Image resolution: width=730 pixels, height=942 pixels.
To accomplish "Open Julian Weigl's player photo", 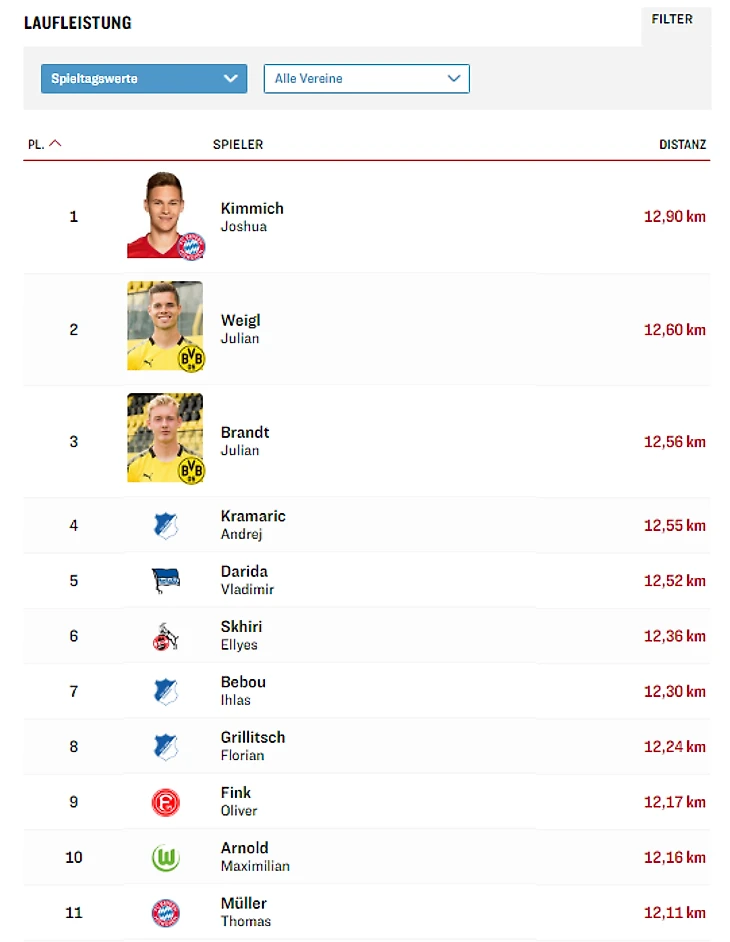I will pos(165,327).
